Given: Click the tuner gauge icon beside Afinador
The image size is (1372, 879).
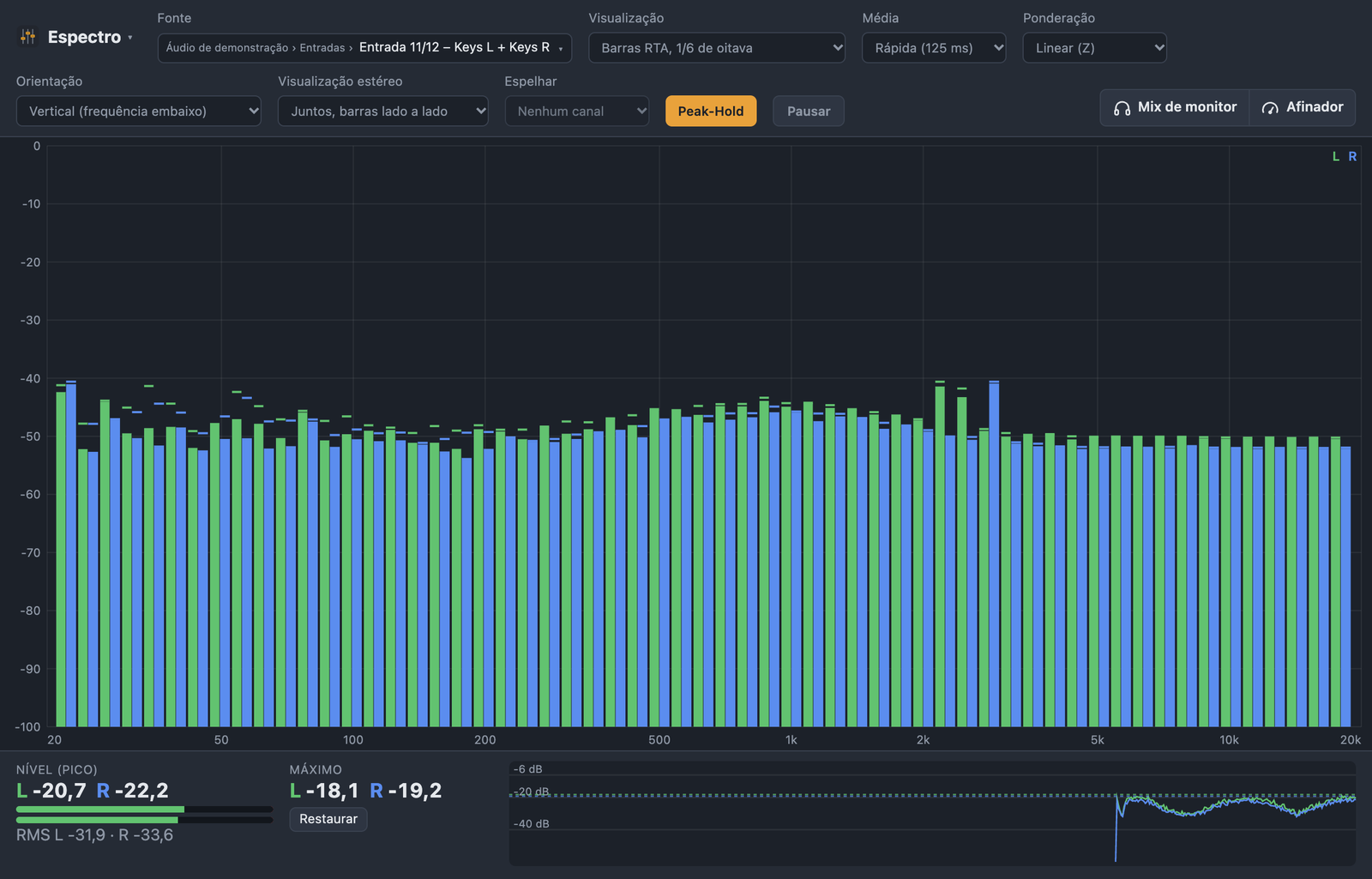Looking at the screenshot, I should click(x=1270, y=108).
